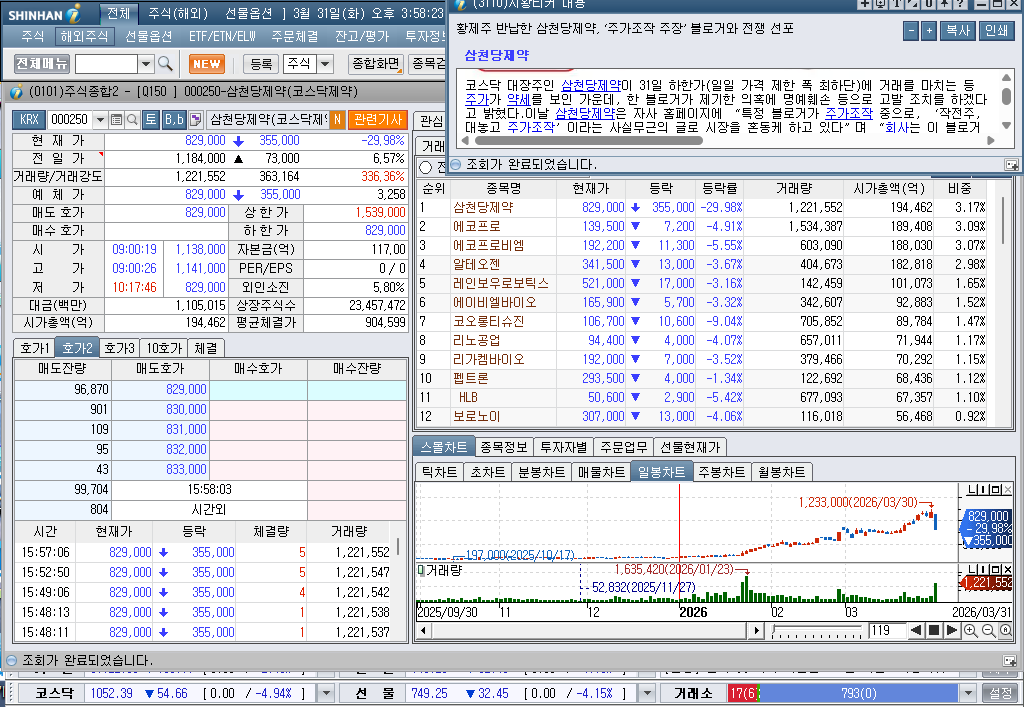This screenshot has width=1024, height=707.
Task: Click the pin arrow icon in news title bar
Action: [944, 4]
